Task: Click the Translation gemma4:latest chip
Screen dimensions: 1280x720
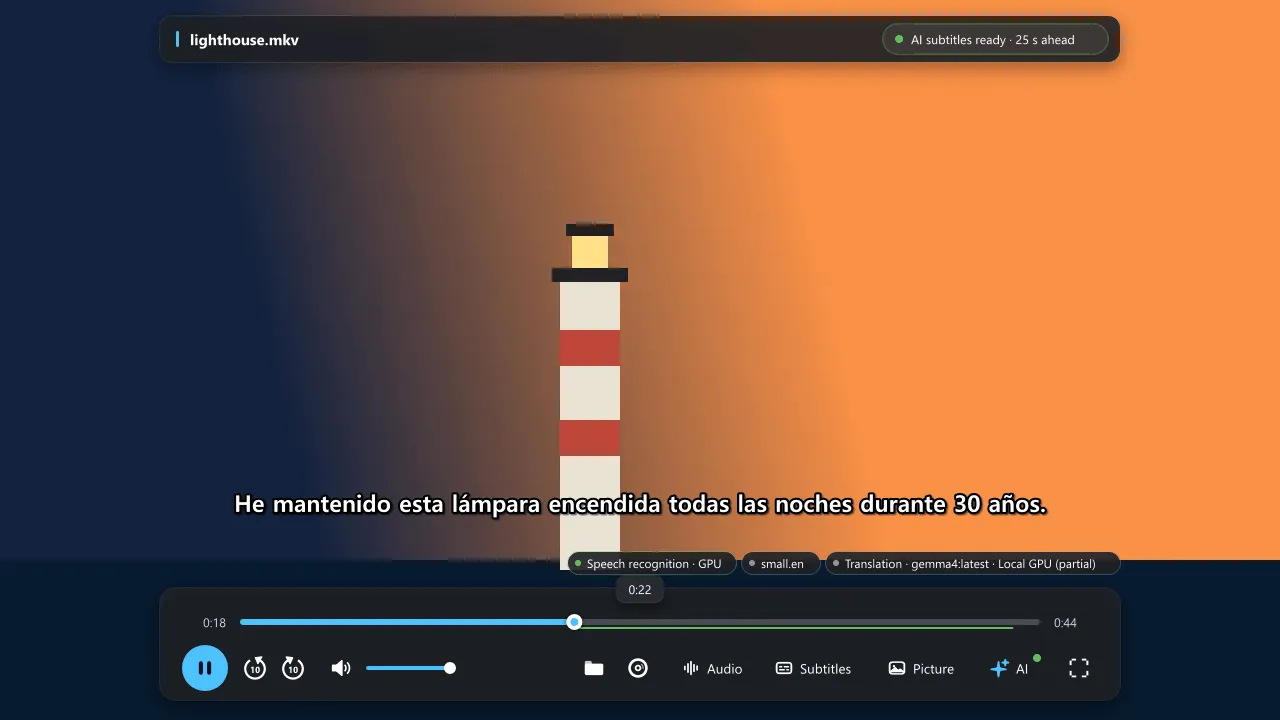Action: click(x=972, y=564)
